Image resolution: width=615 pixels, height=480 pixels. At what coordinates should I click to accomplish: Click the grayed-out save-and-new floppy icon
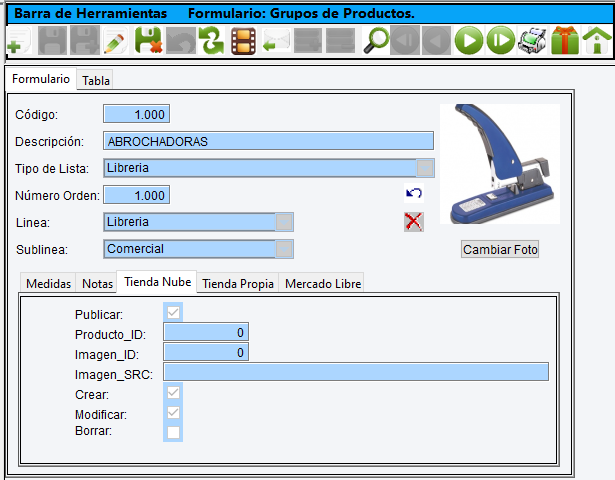85,40
